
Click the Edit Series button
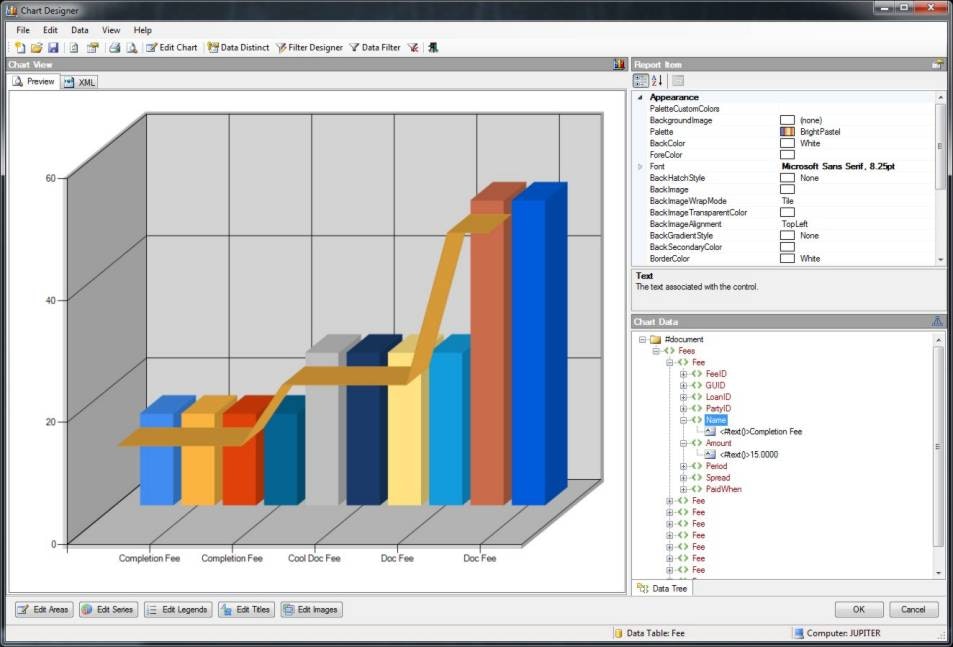pos(107,609)
